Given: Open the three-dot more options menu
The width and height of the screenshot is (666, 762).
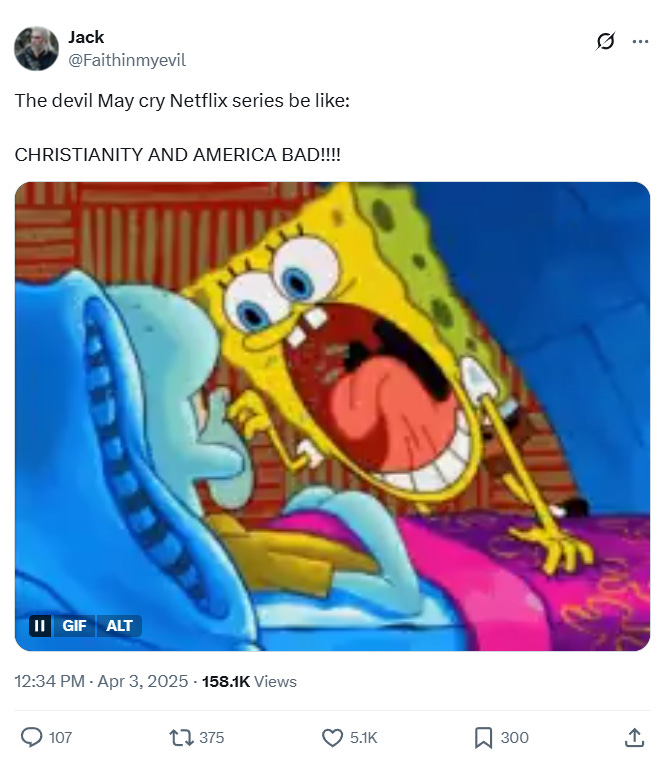Looking at the screenshot, I should (640, 41).
